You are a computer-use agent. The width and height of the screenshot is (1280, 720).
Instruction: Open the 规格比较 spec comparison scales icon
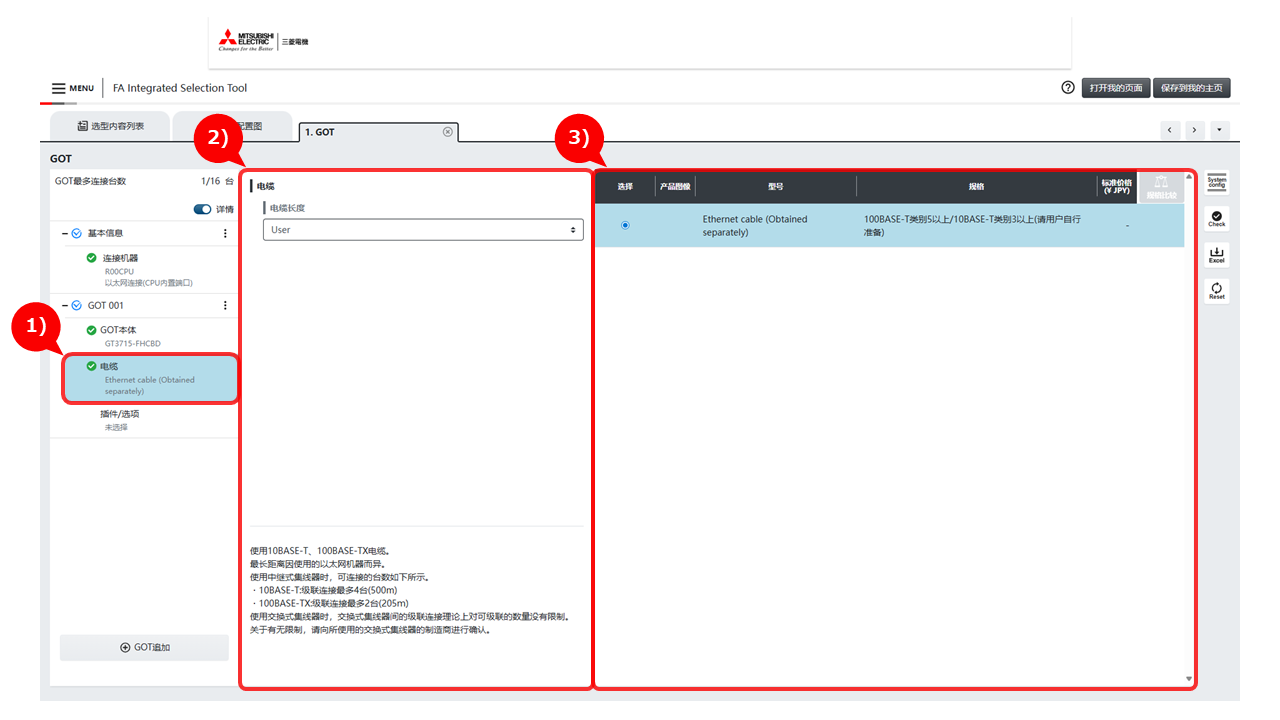[x=1160, y=186]
